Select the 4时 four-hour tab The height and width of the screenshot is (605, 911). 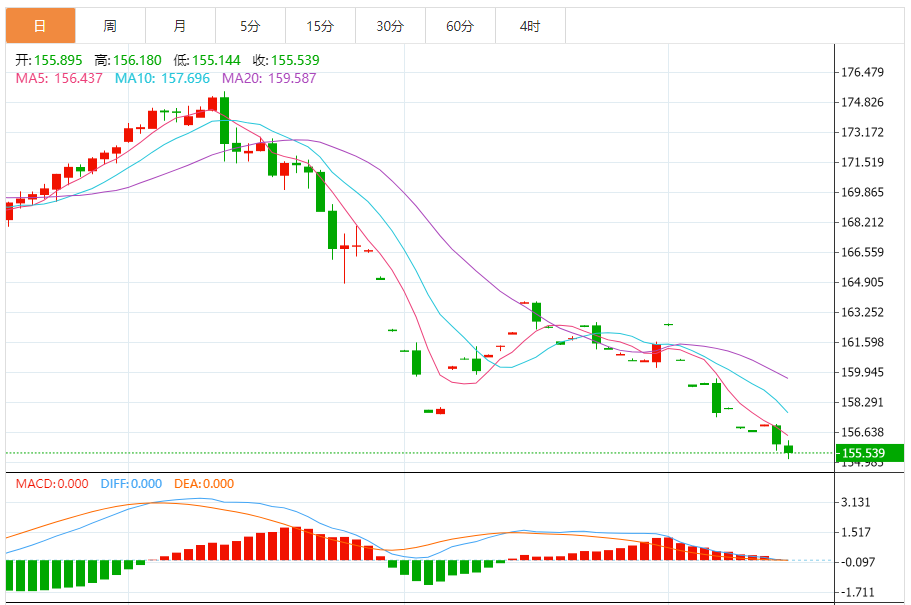tap(530, 26)
